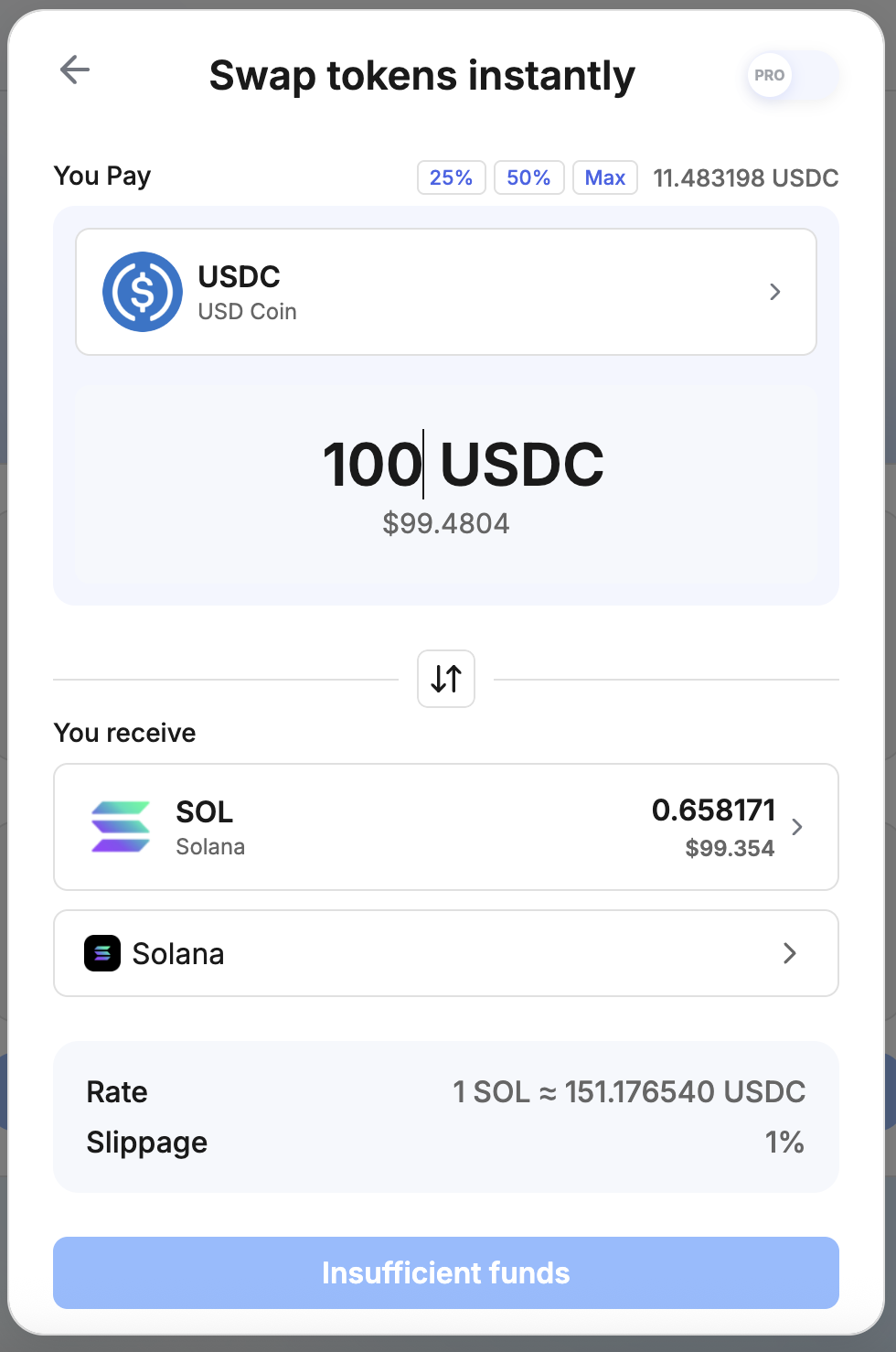
Task: Click the back arrow icon
Action: point(74,70)
